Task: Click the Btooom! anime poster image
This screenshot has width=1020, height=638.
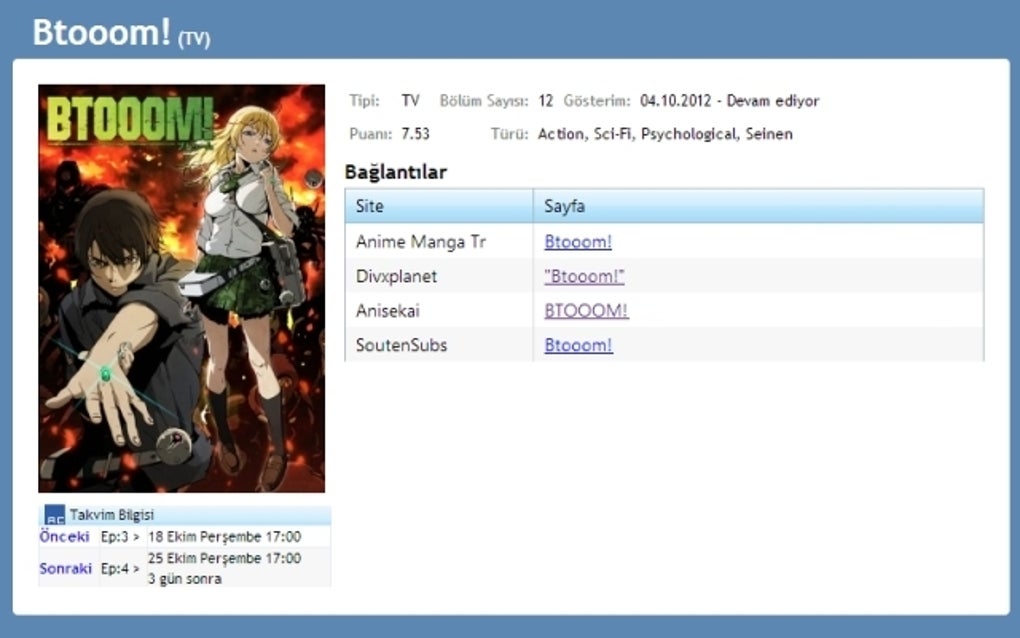Action: [181, 288]
